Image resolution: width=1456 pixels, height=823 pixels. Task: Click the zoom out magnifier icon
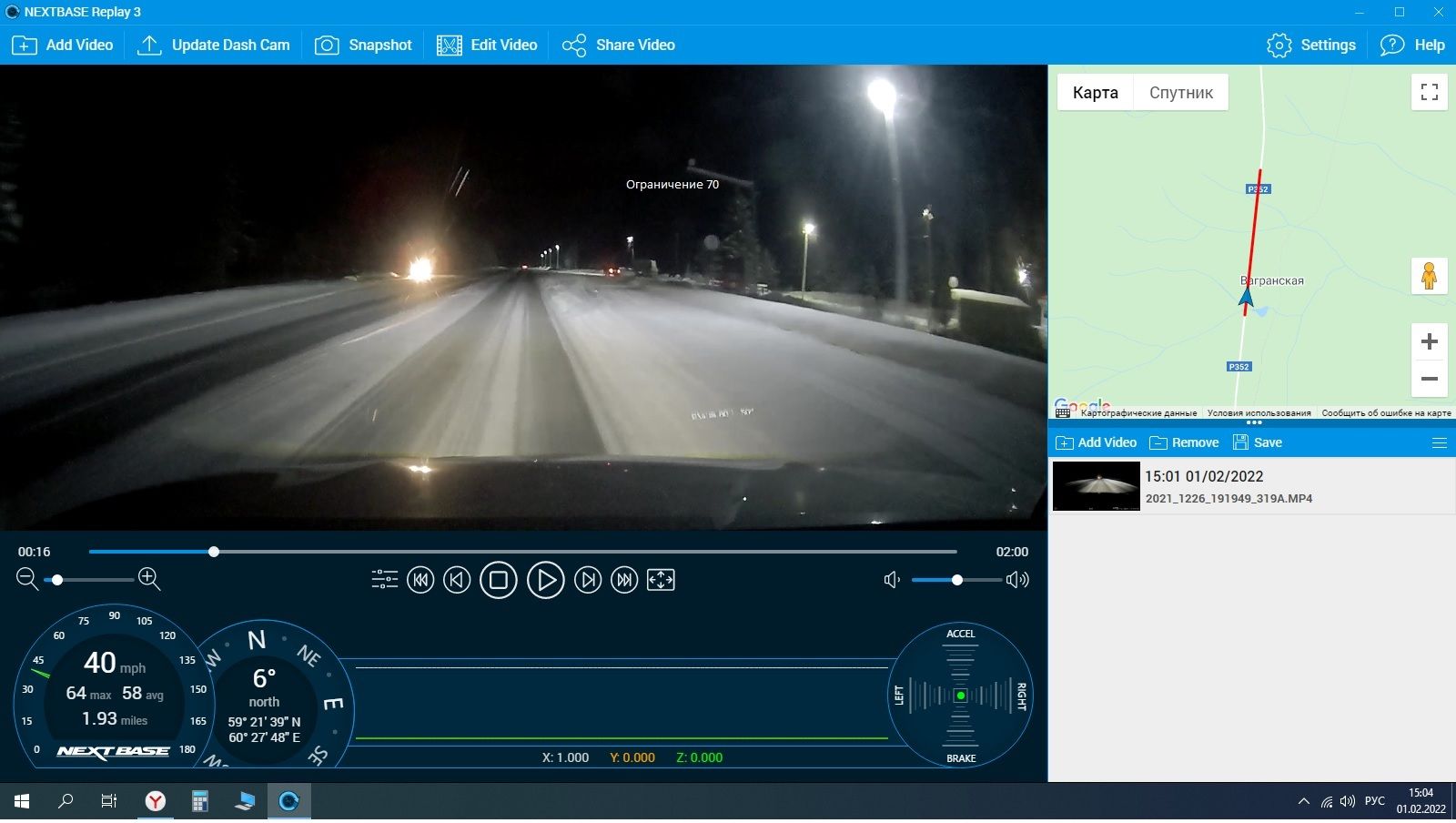(x=27, y=579)
